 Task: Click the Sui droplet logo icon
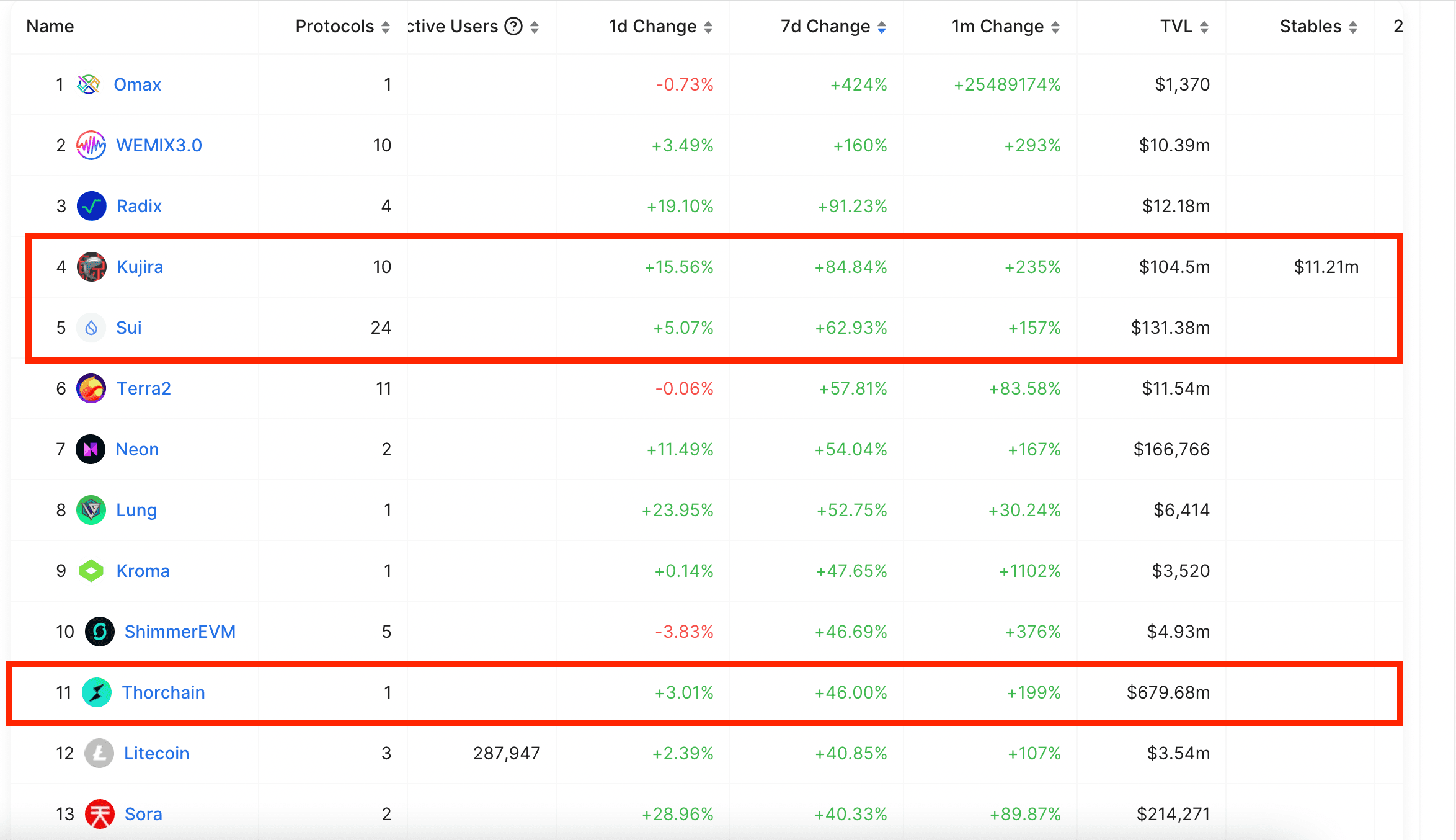[91, 328]
